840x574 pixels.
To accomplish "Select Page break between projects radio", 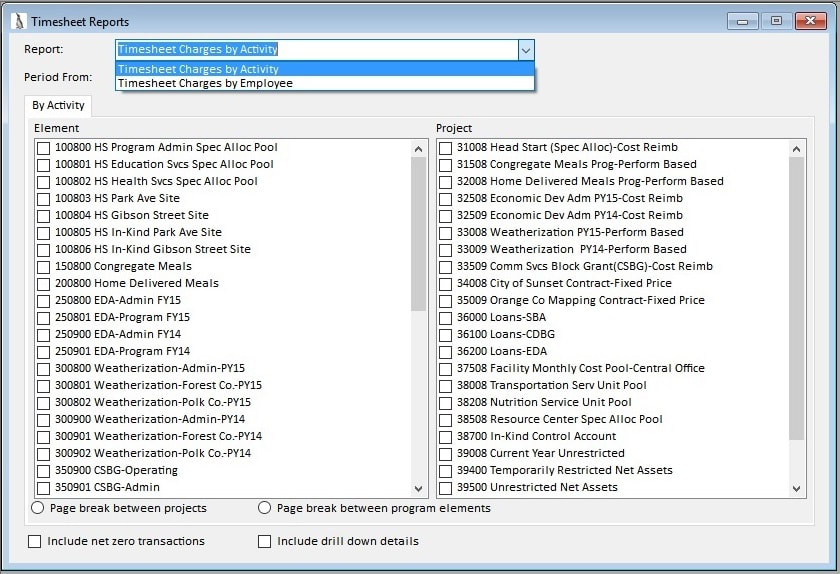I will 38,508.
